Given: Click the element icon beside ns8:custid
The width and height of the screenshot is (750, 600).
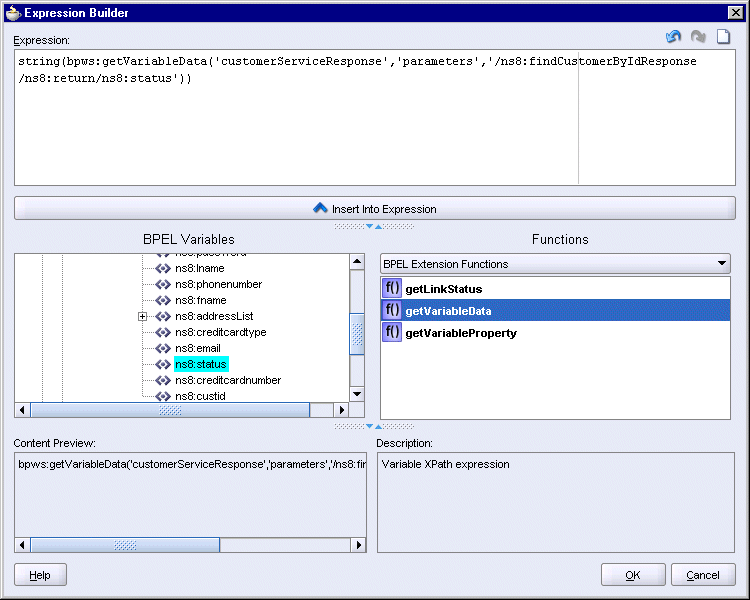Looking at the screenshot, I should [x=163, y=396].
